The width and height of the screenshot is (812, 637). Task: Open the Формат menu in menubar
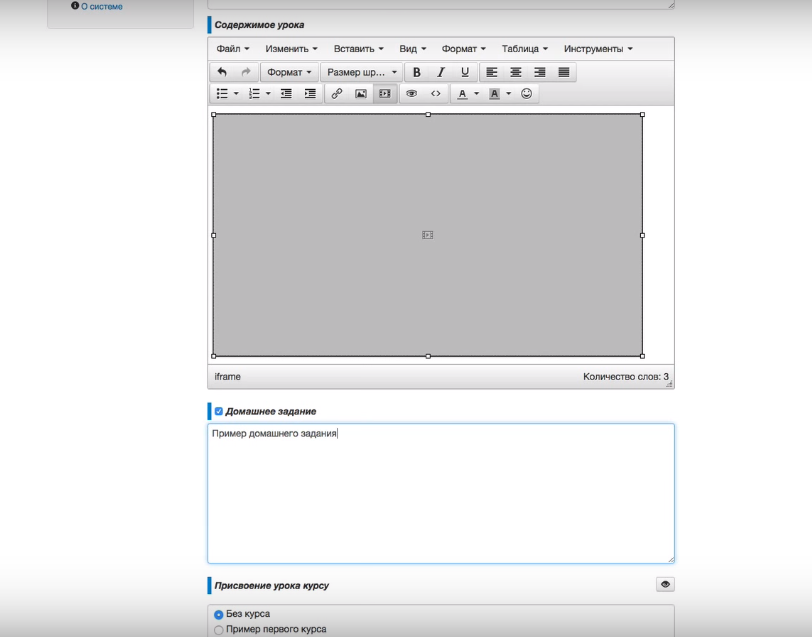click(x=463, y=49)
